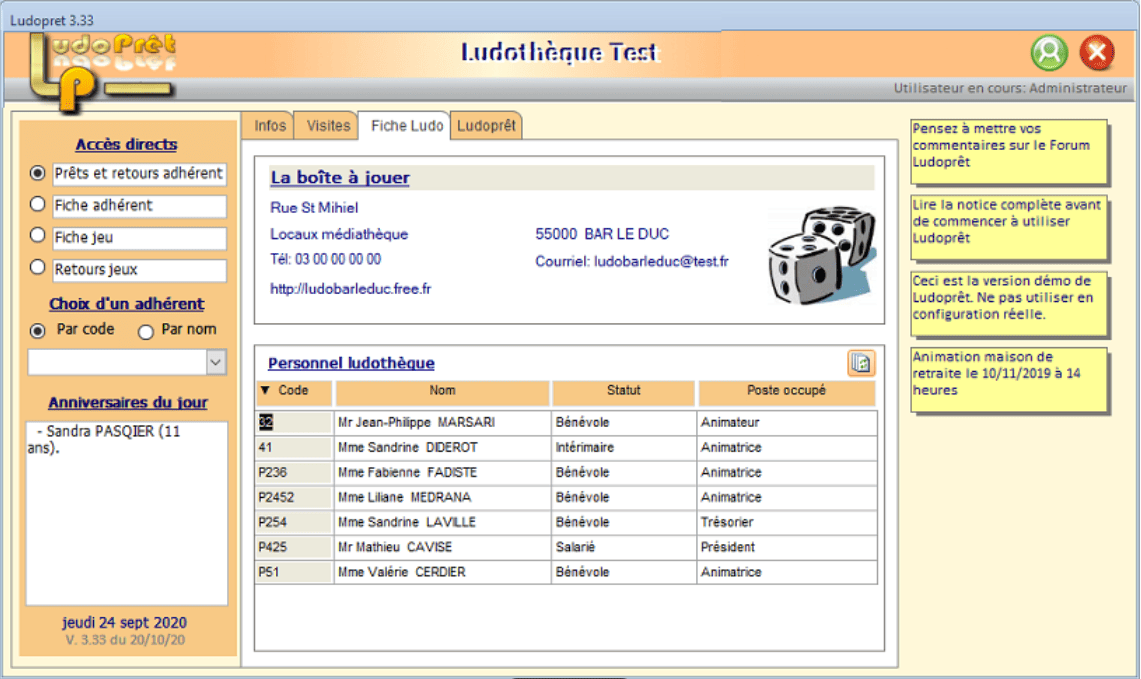Switch to the Infos tab
The height and width of the screenshot is (679, 1141).
[x=270, y=126]
